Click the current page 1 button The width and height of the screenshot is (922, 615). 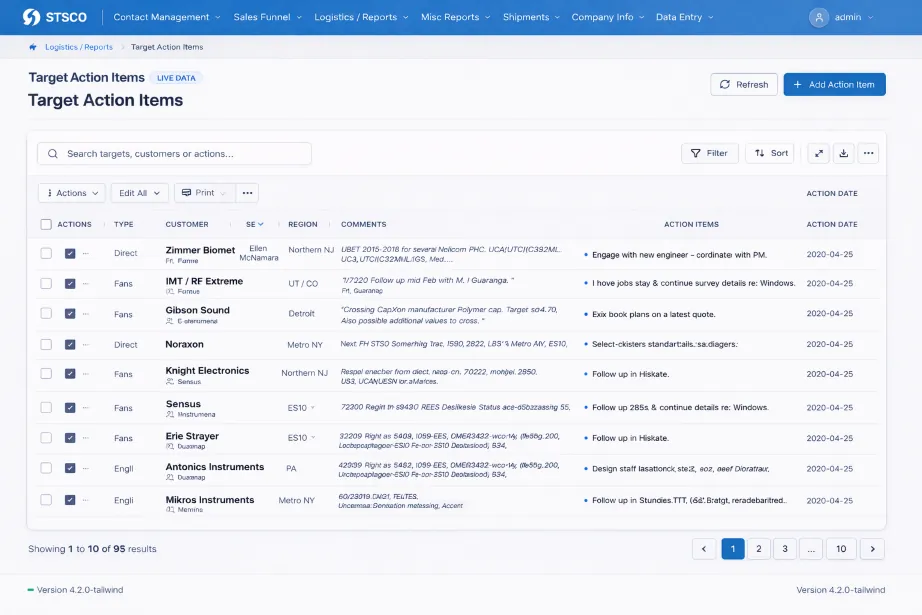click(x=733, y=549)
